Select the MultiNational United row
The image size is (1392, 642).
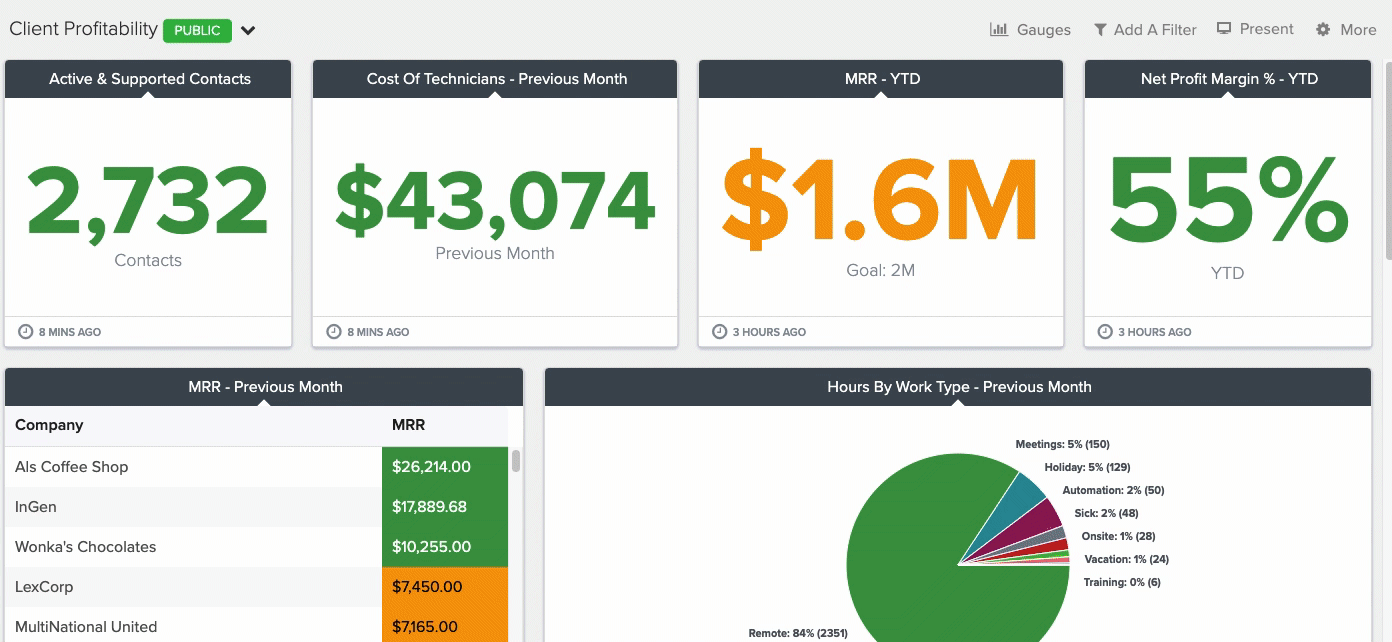pyautogui.click(x=256, y=625)
